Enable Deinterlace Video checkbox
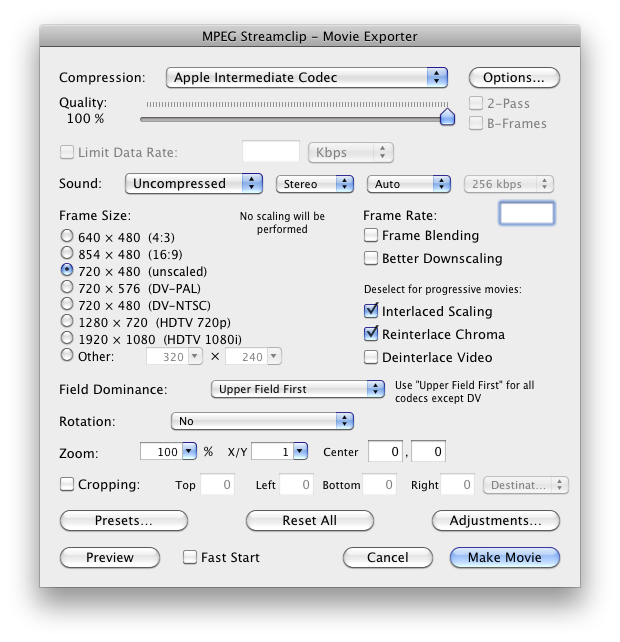The height and width of the screenshot is (642, 620). coord(371,357)
